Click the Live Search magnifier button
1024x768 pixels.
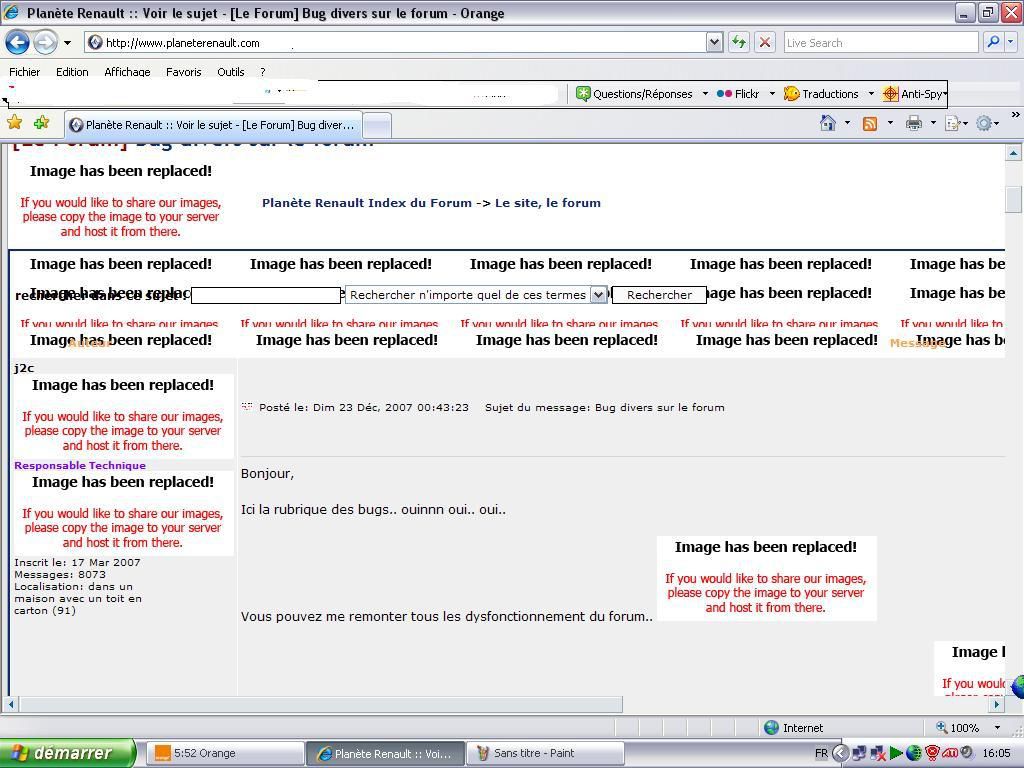[x=993, y=42]
